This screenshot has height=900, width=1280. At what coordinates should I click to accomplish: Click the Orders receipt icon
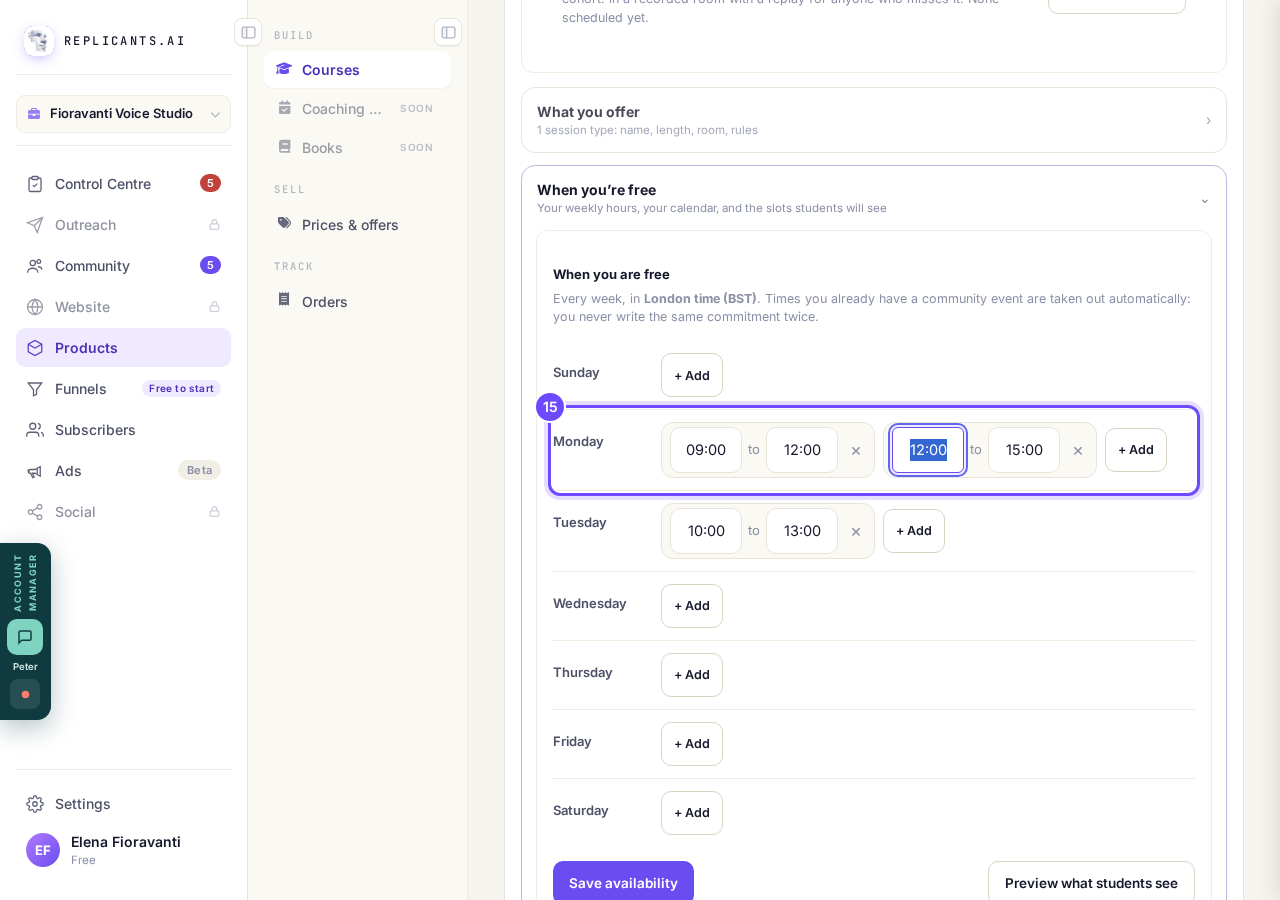(x=284, y=300)
